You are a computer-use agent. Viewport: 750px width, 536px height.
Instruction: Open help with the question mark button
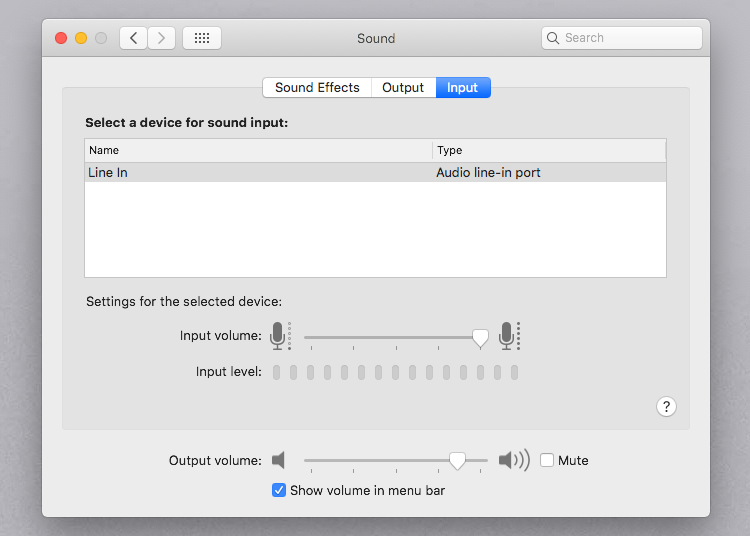[x=666, y=406]
